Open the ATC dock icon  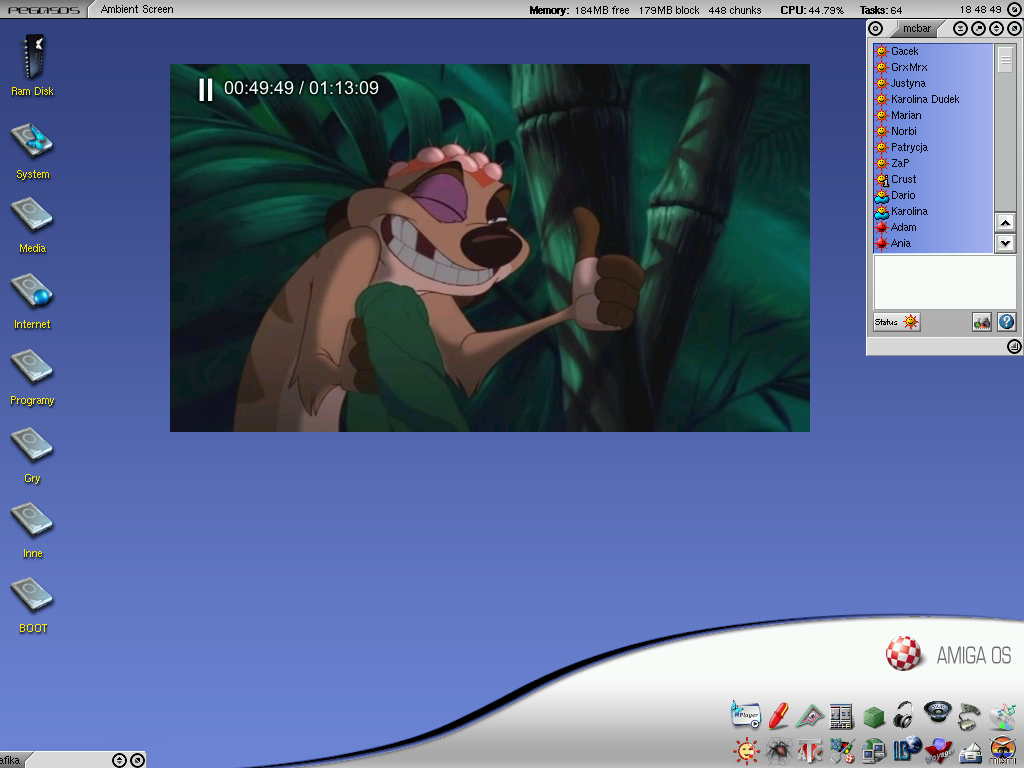810,751
